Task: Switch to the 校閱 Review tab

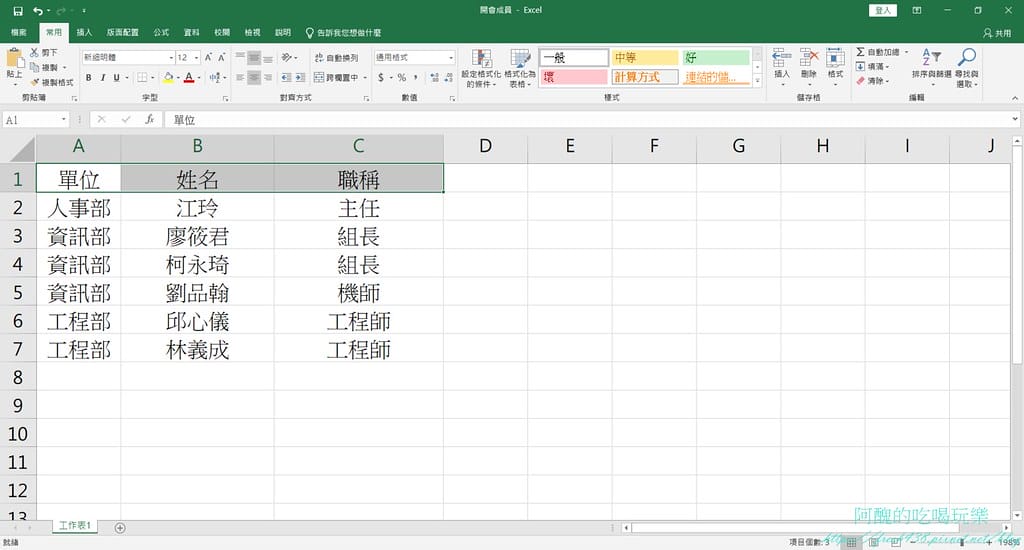Action: [x=222, y=32]
